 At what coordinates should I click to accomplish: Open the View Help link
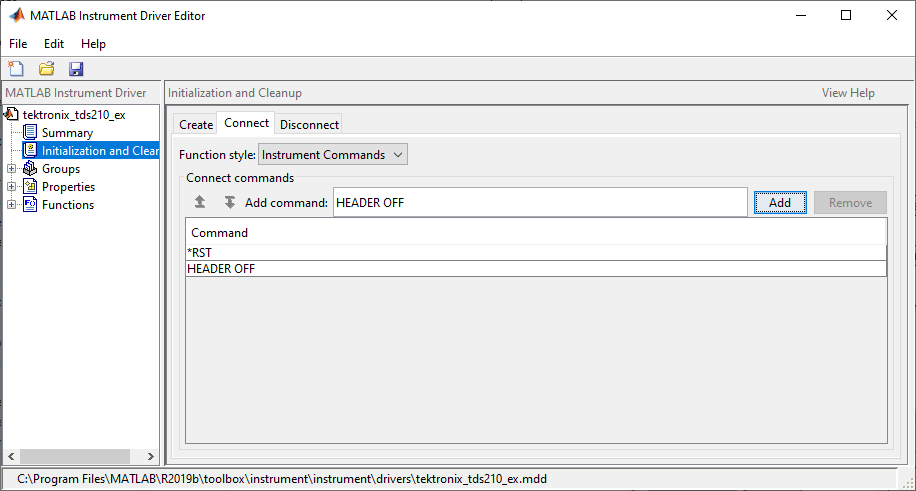(848, 93)
